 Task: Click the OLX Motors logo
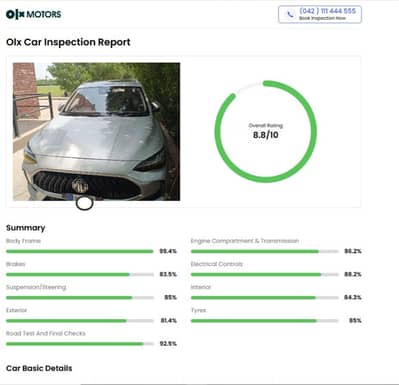point(34,14)
